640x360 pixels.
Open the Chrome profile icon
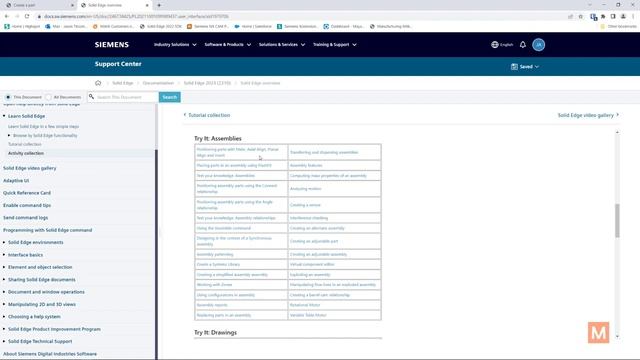[x=623, y=17]
